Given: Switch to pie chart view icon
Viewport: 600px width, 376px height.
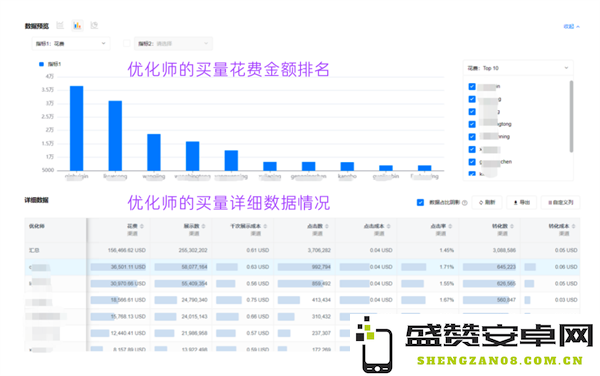Looking at the screenshot, I should 94,26.
